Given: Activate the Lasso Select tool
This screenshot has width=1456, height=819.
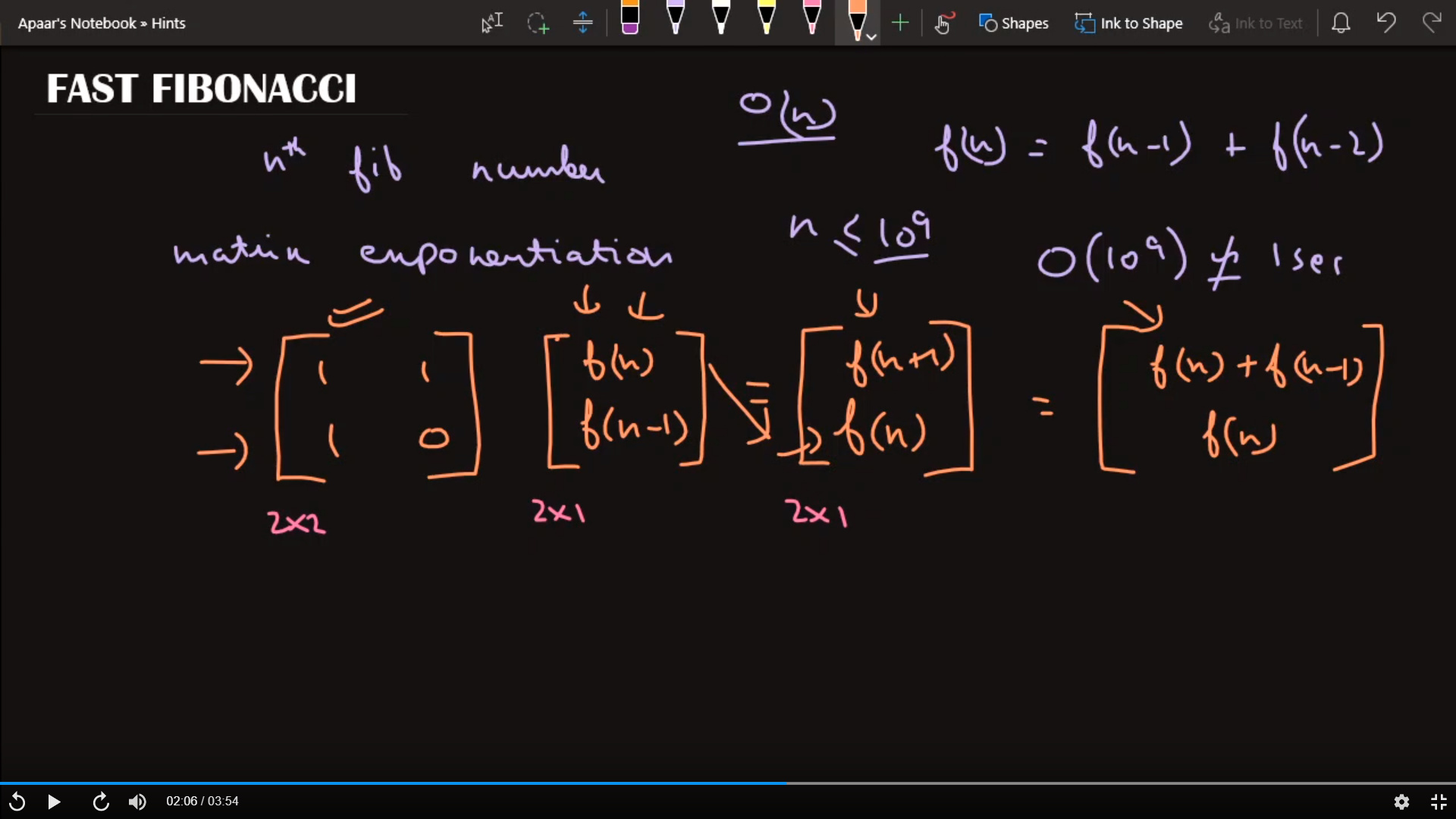Looking at the screenshot, I should 538,23.
